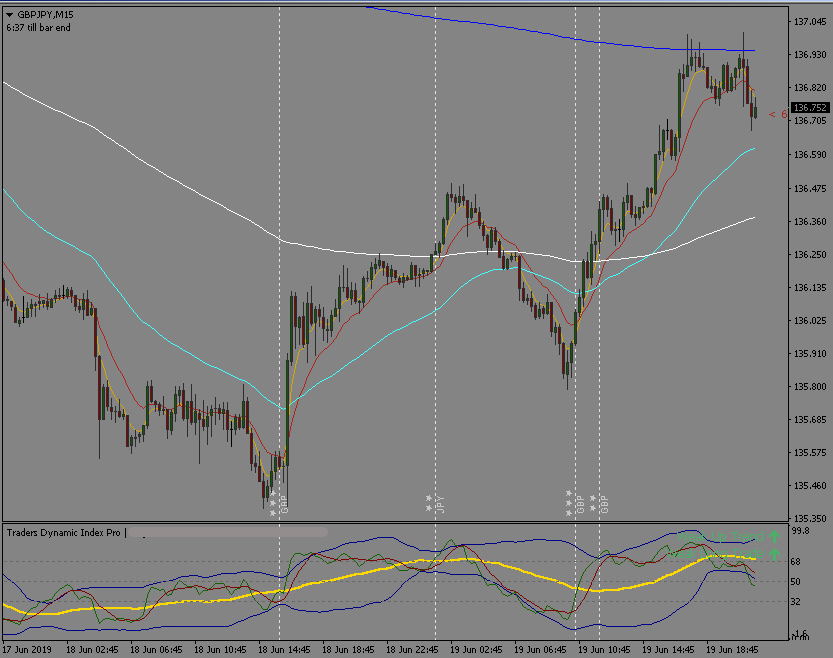
Task: Click the green arrow beside Weak Long Trade
Action: point(774,554)
